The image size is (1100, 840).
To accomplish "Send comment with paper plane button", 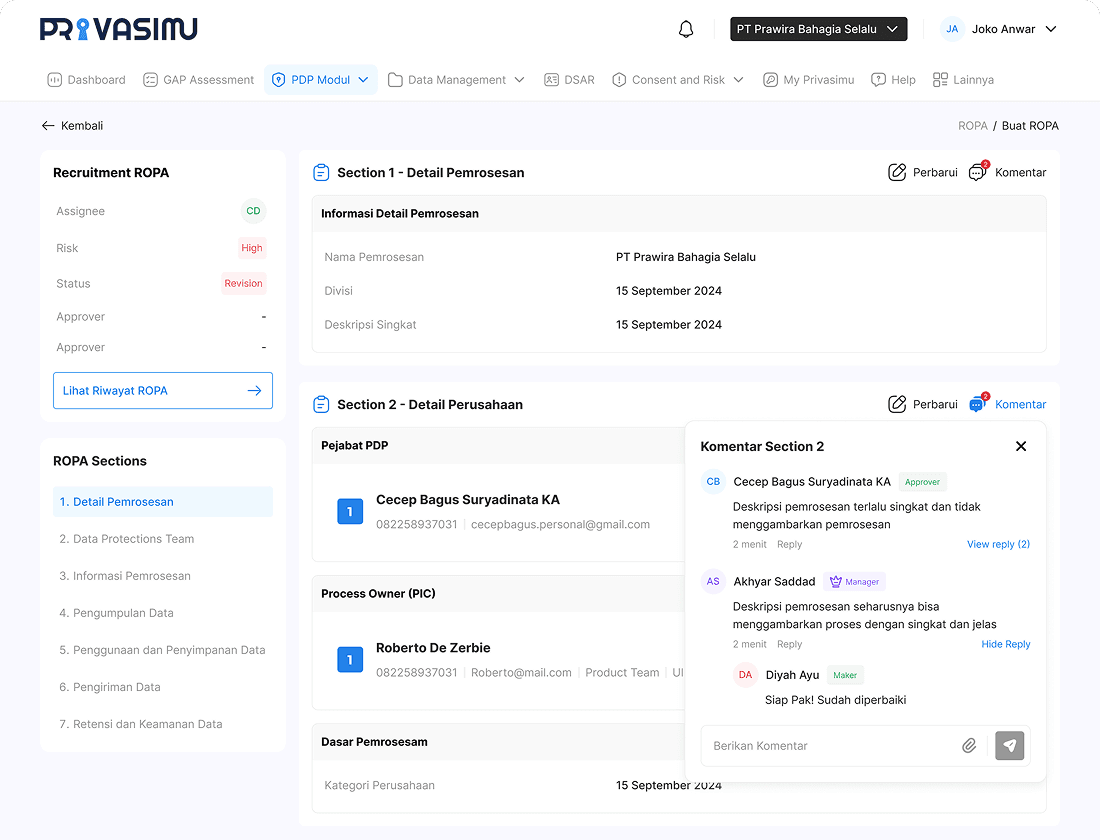I will (x=1009, y=746).
